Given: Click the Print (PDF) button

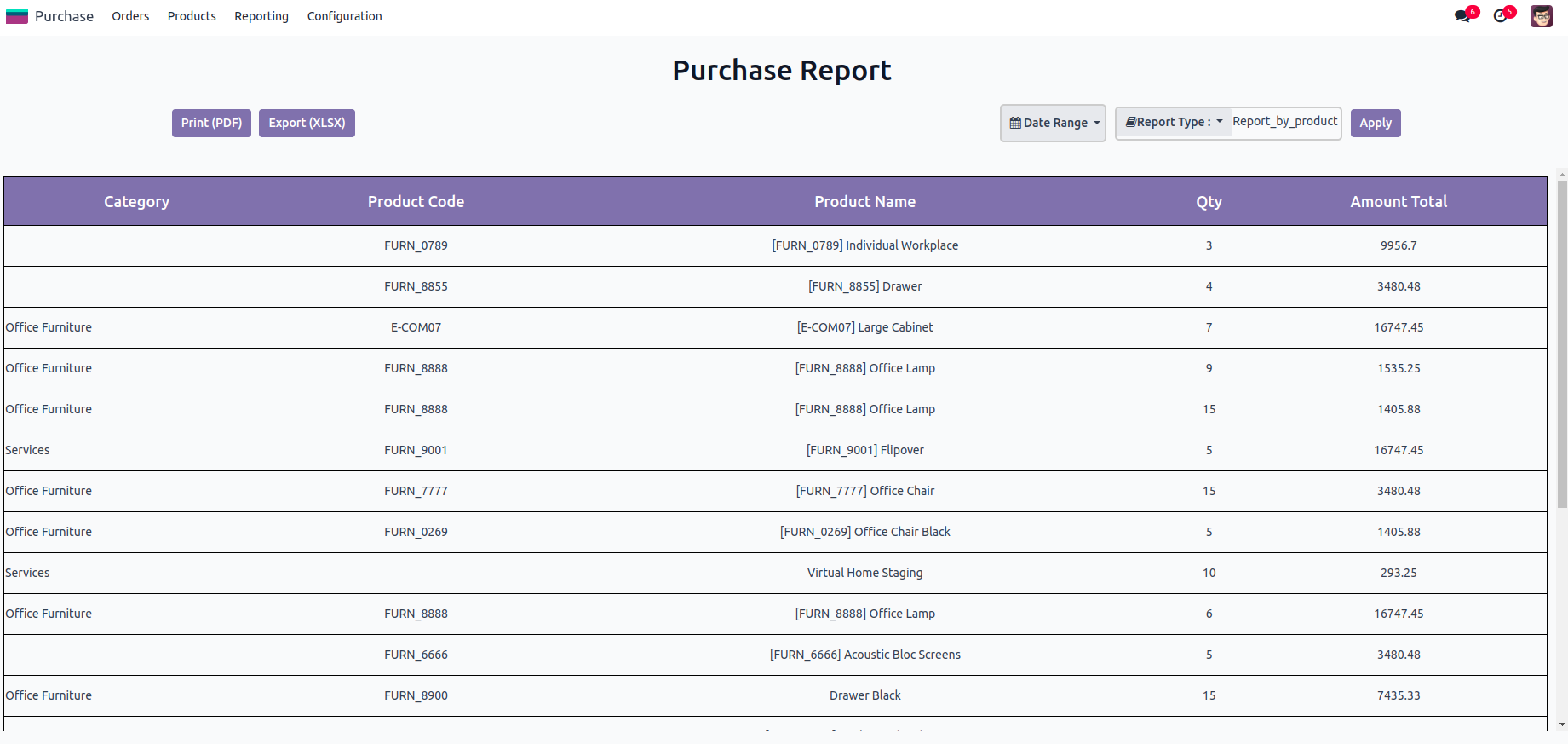Looking at the screenshot, I should click(x=211, y=123).
